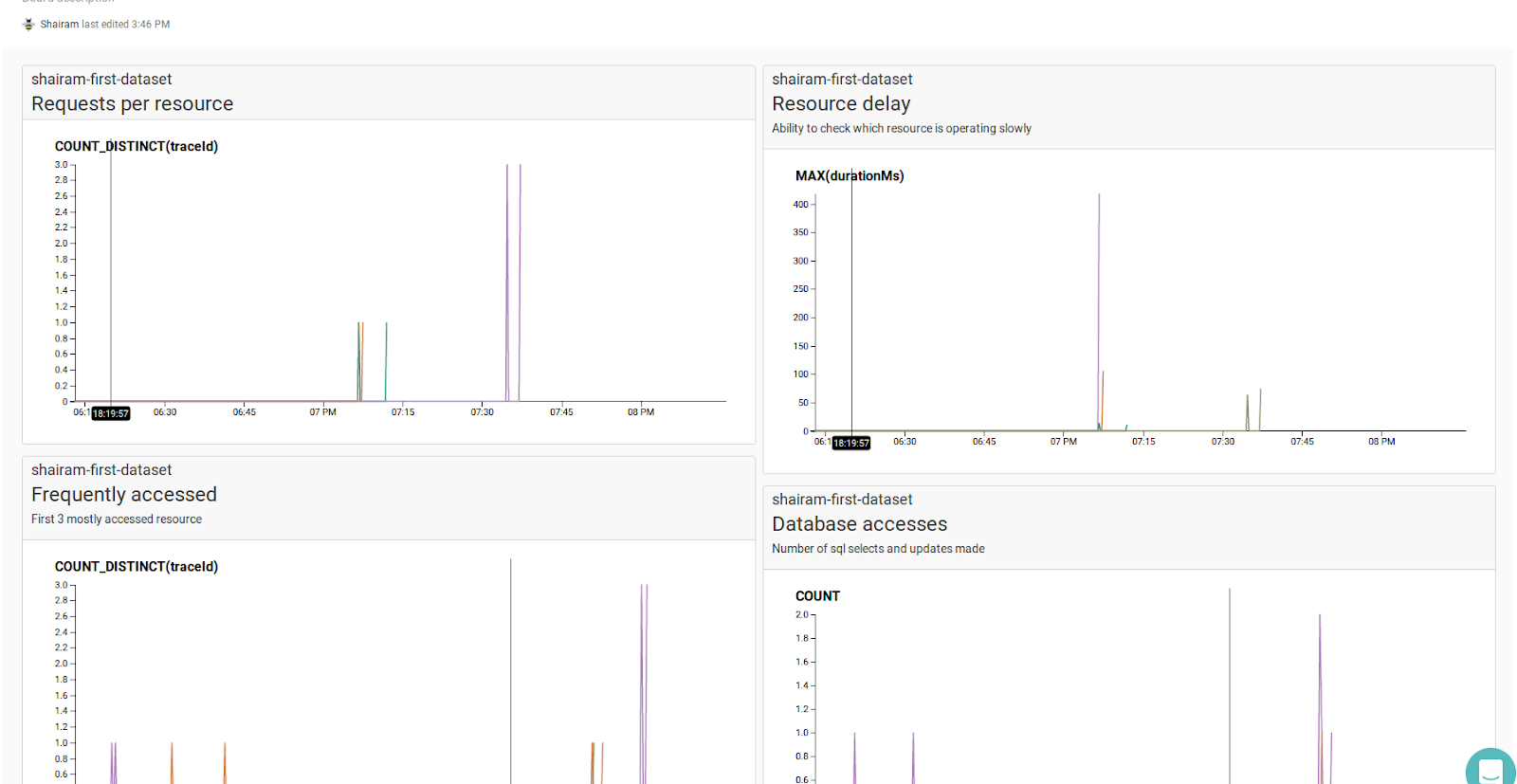The image size is (1517, 784).
Task: Open the chat support bubble icon
Action: point(1490,769)
